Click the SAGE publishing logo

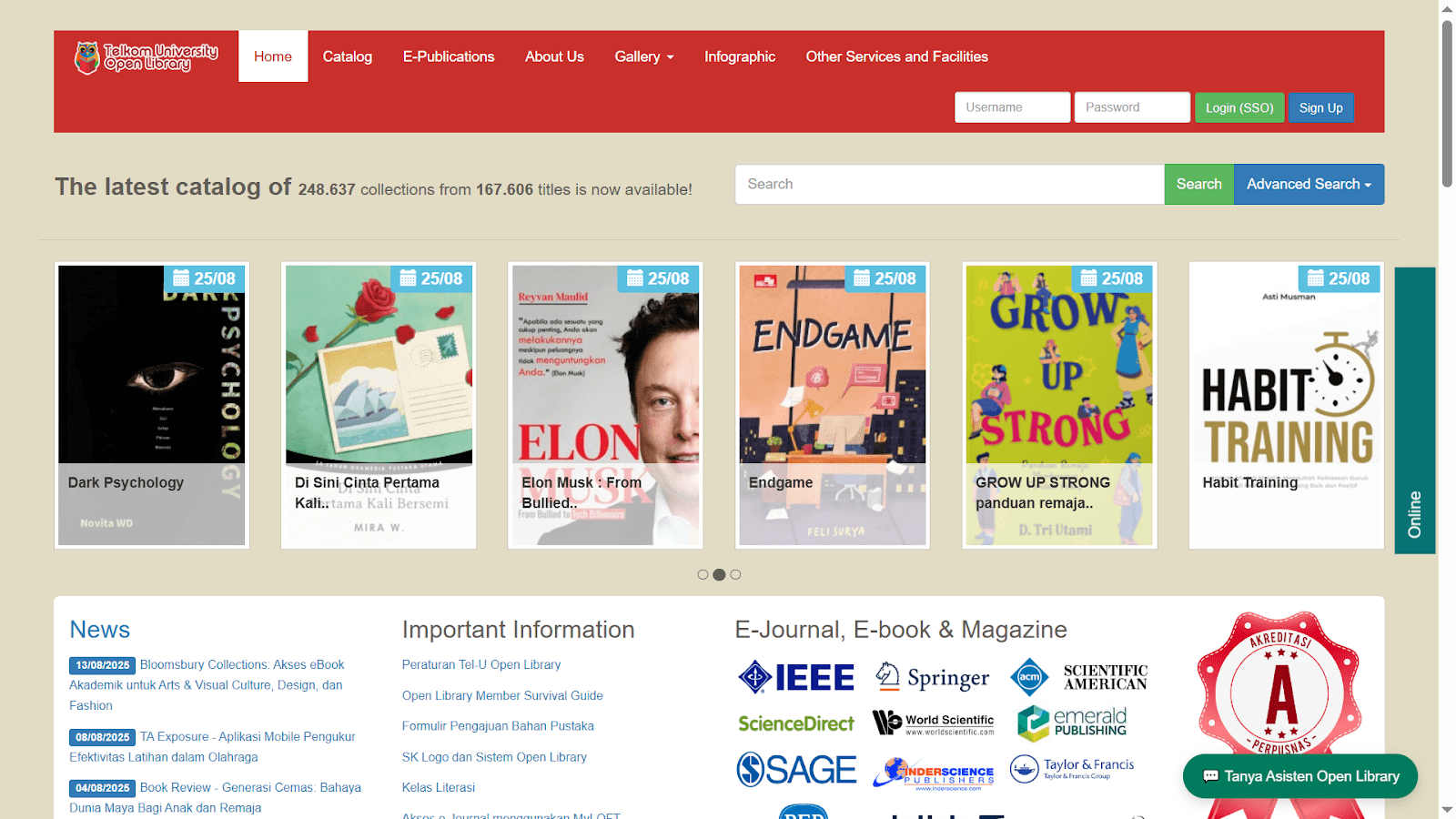pyautogui.click(x=796, y=769)
